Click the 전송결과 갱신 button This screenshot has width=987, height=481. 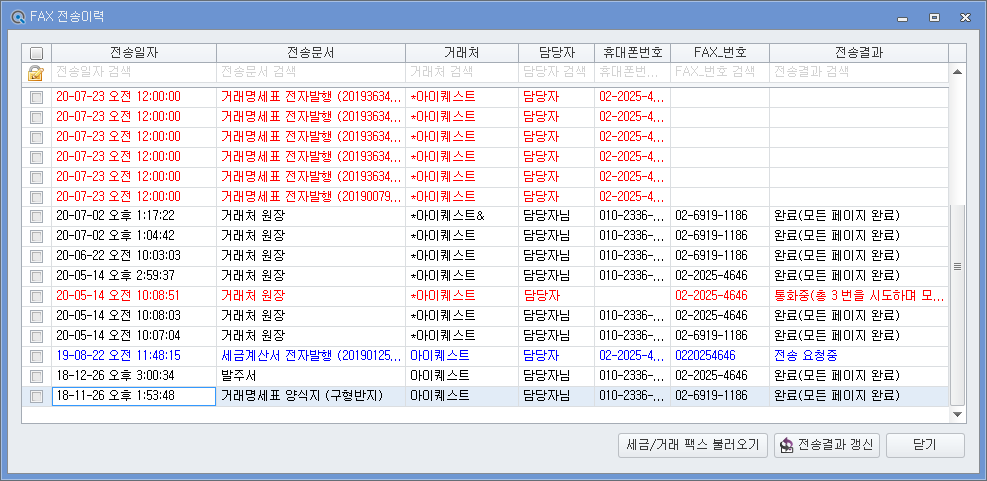click(x=827, y=445)
